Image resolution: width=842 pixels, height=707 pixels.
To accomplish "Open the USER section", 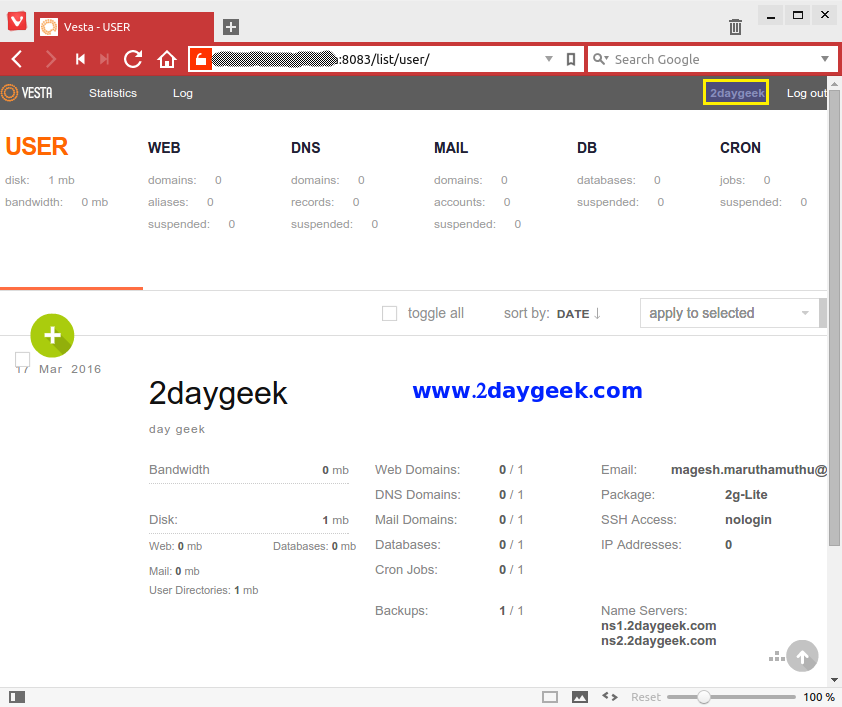I will tap(37, 147).
